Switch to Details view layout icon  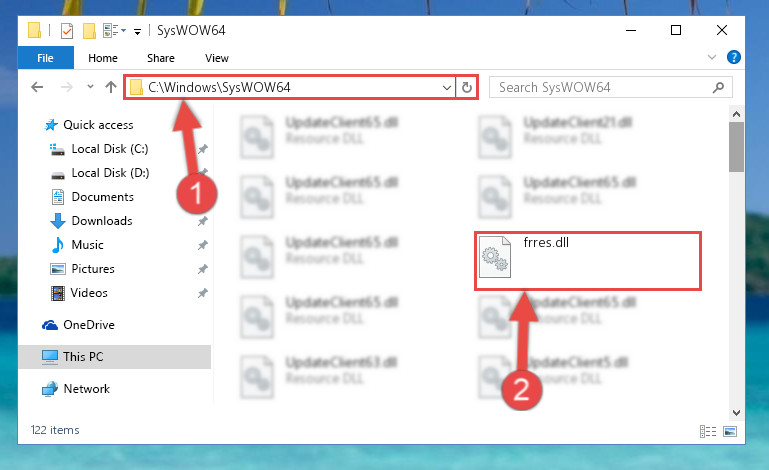point(708,431)
